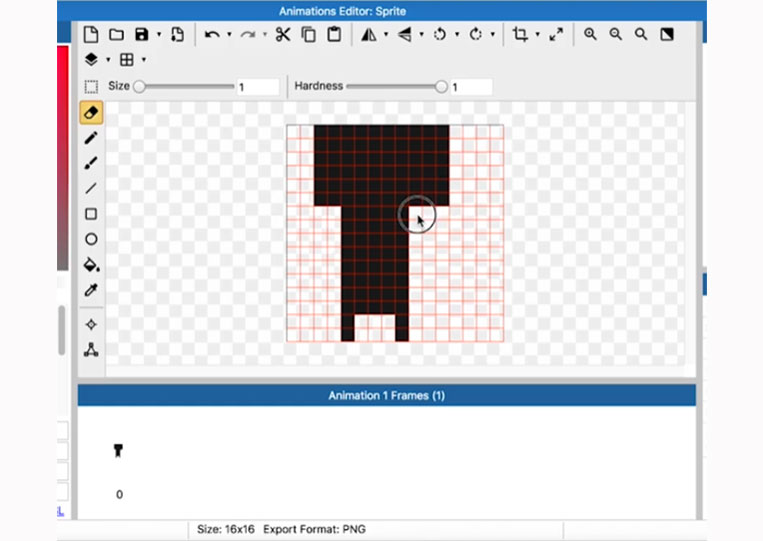The width and height of the screenshot is (763, 541).
Task: Rotate the image clockwise
Action: tap(475, 35)
